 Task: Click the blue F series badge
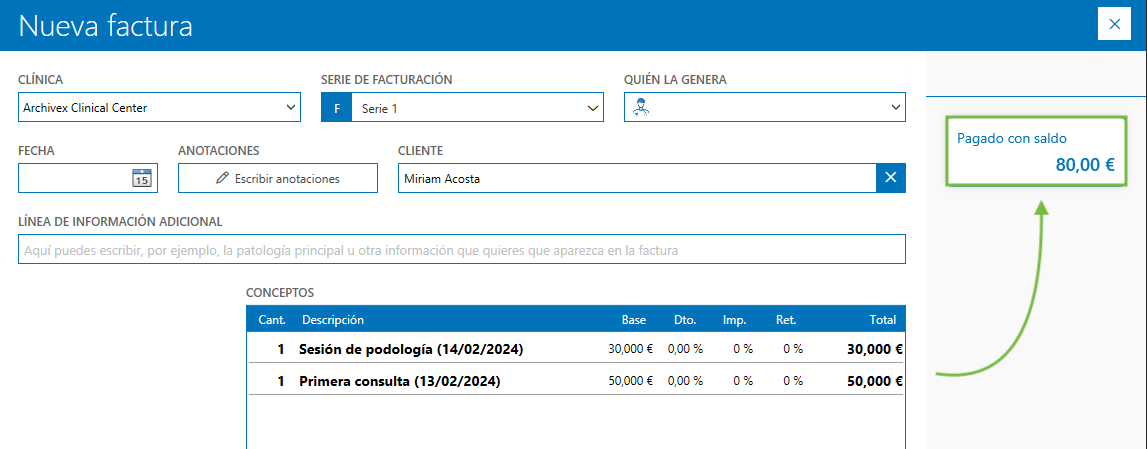tap(336, 107)
